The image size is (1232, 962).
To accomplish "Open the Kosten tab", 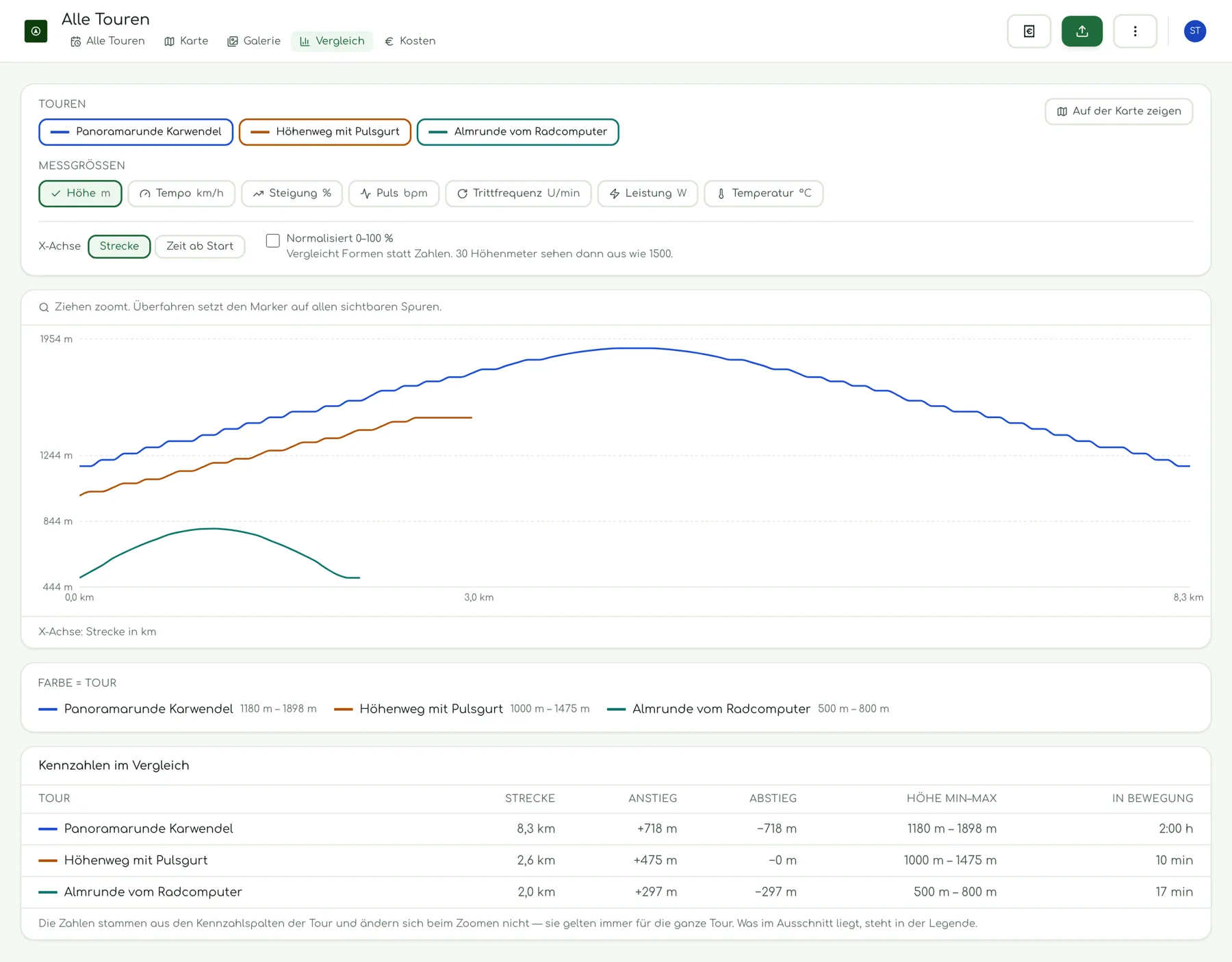I will pos(410,41).
